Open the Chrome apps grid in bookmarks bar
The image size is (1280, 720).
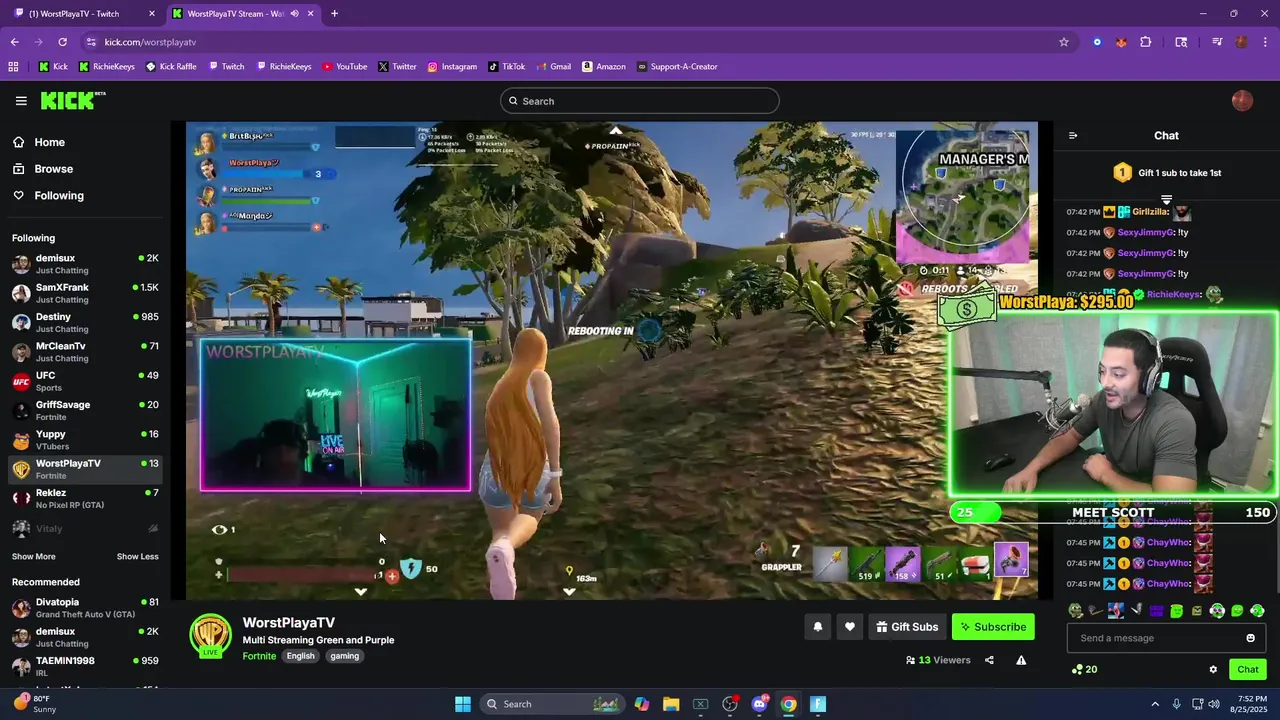click(13, 67)
